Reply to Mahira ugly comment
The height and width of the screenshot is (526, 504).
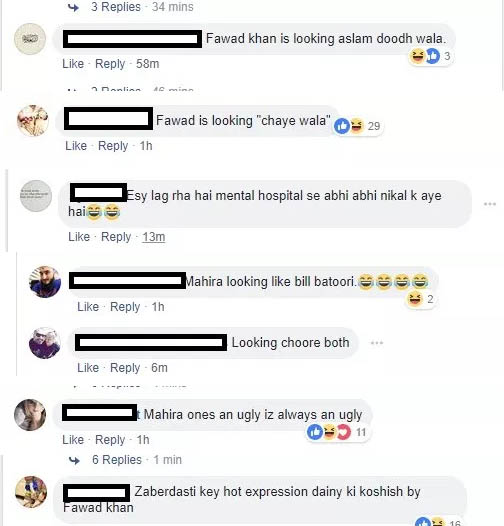(x=110, y=440)
